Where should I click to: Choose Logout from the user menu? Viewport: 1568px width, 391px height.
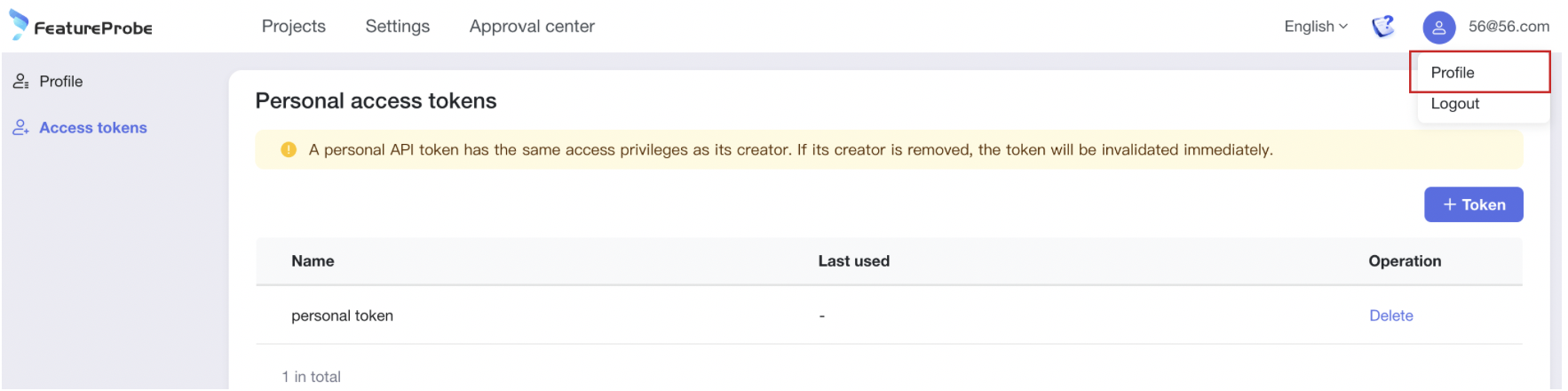(1455, 104)
